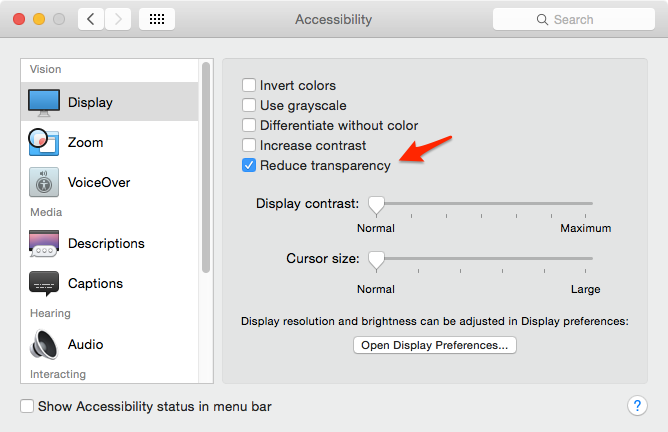Open the Audio speaker icon
The width and height of the screenshot is (668, 432).
pyautogui.click(x=44, y=345)
